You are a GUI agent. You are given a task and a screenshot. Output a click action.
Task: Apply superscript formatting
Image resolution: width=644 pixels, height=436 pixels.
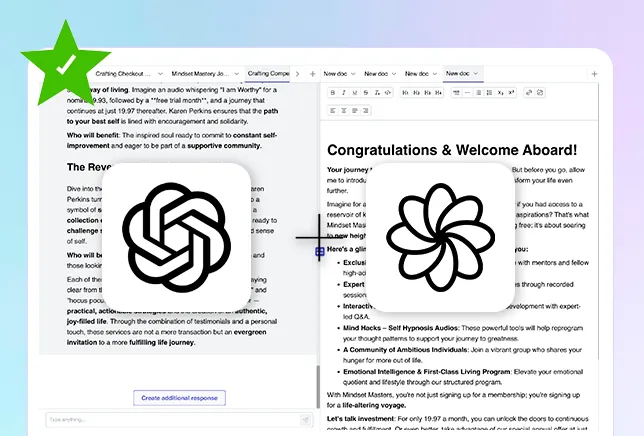point(512,93)
